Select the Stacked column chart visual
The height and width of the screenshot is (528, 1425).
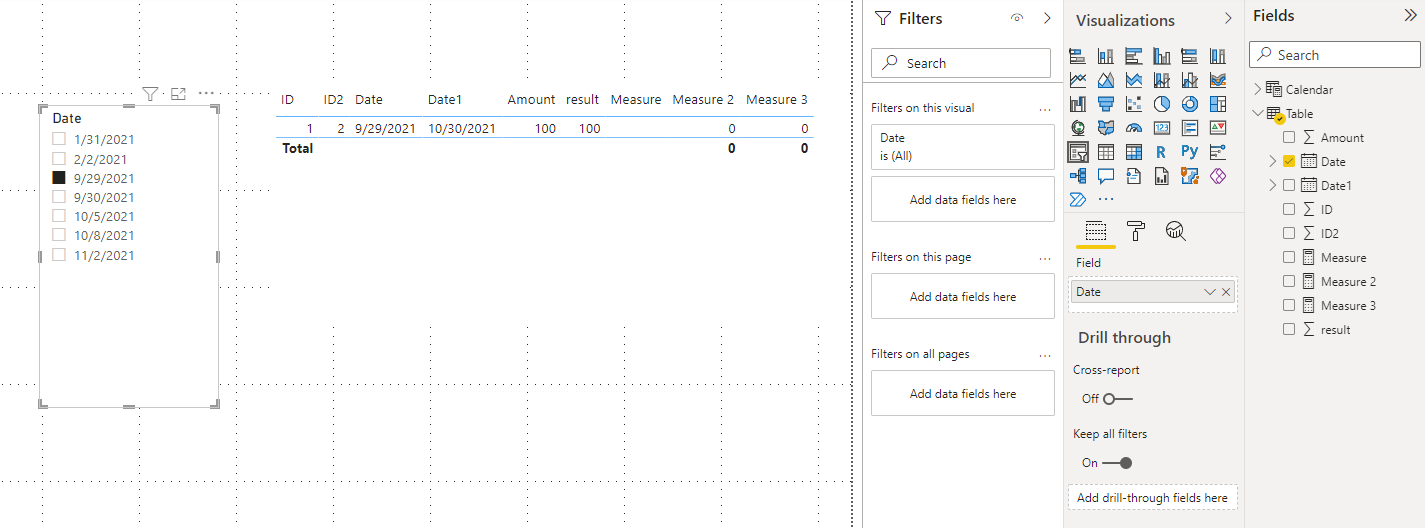pyautogui.click(x=1106, y=56)
